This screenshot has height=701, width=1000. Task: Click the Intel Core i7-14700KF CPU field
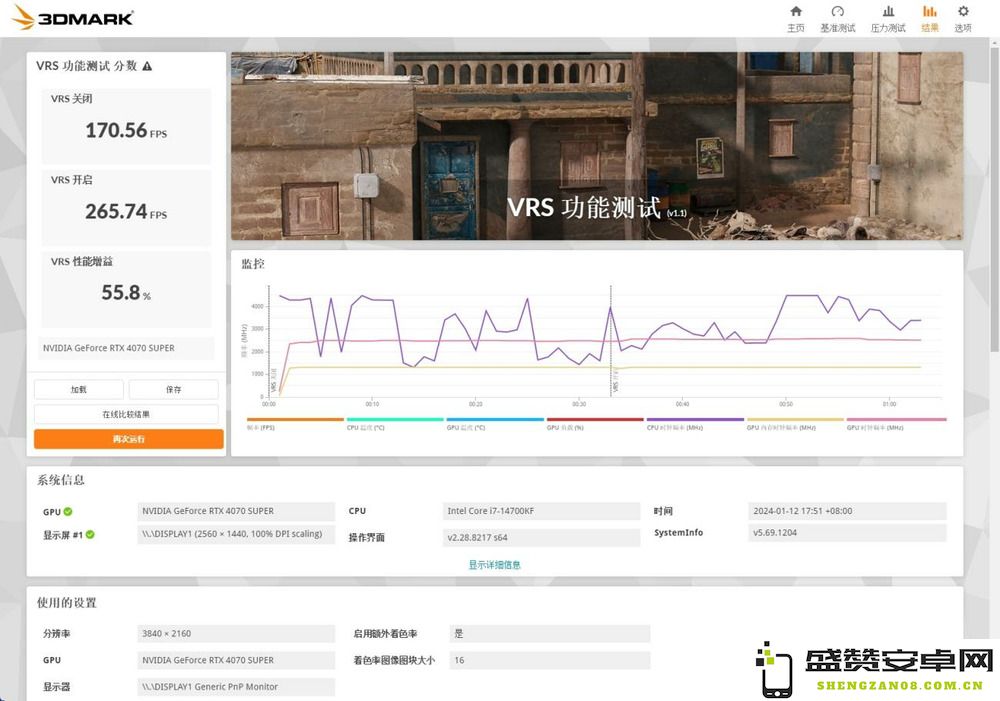coord(541,511)
